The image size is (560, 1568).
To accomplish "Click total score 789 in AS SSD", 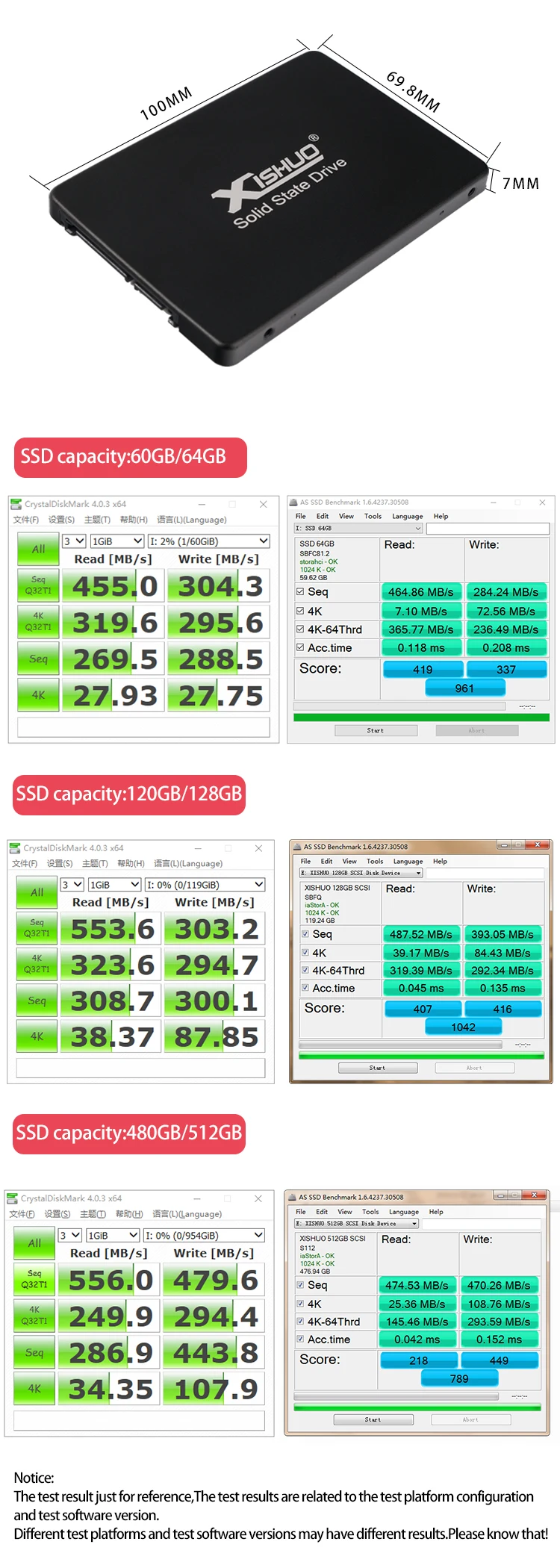I will (x=459, y=1379).
